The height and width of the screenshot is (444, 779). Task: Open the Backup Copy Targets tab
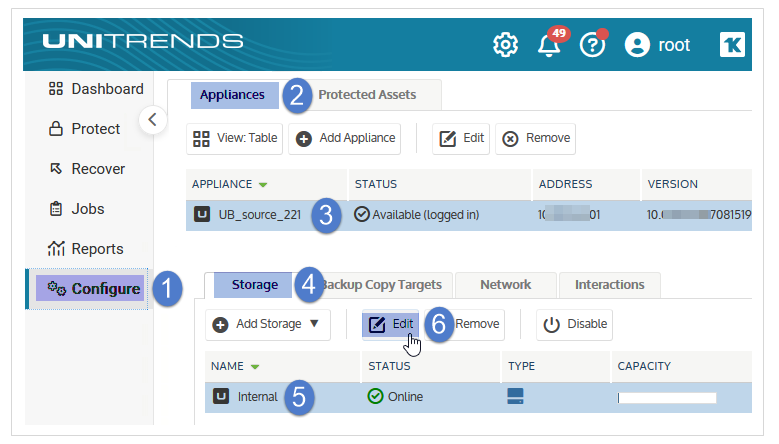[382, 285]
